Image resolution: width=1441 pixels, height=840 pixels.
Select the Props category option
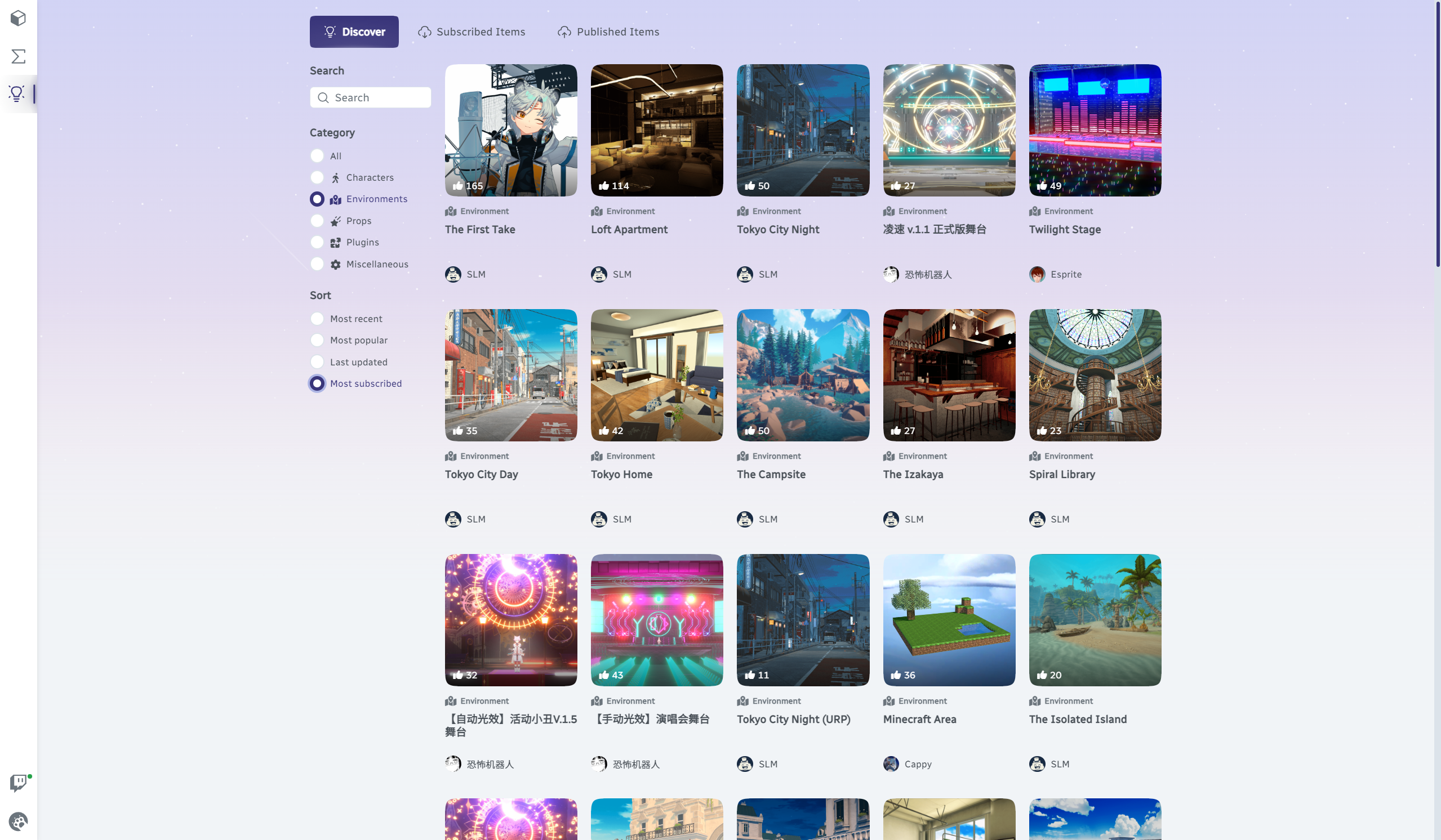(x=317, y=221)
